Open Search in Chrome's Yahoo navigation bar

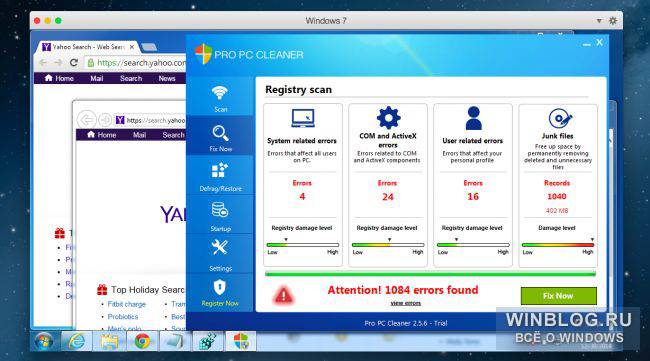(131, 78)
